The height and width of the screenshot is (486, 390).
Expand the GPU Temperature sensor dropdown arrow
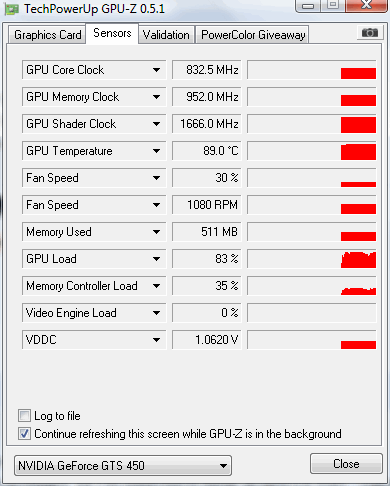point(156,151)
